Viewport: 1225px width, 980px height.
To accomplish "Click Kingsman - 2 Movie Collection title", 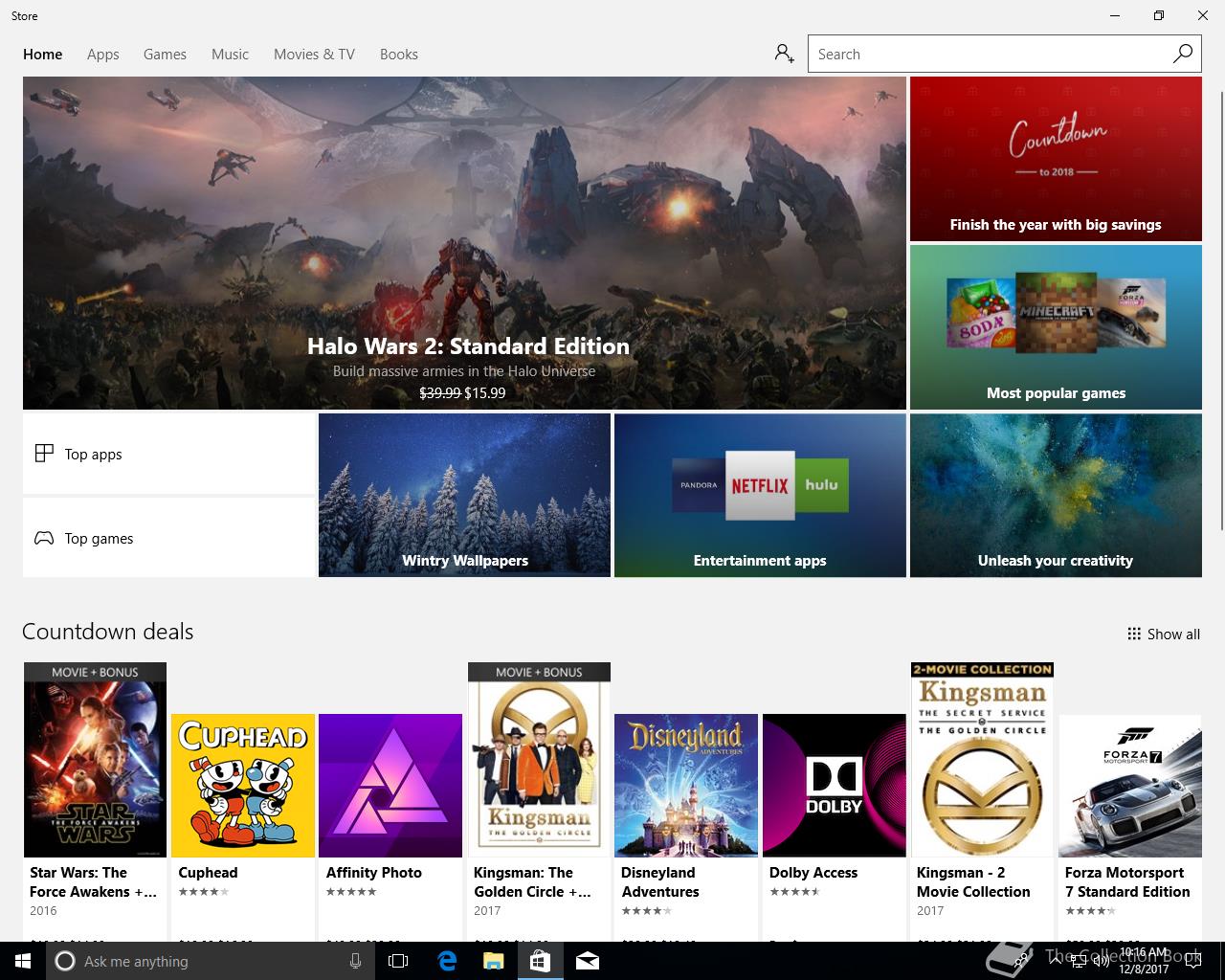I will point(973,882).
